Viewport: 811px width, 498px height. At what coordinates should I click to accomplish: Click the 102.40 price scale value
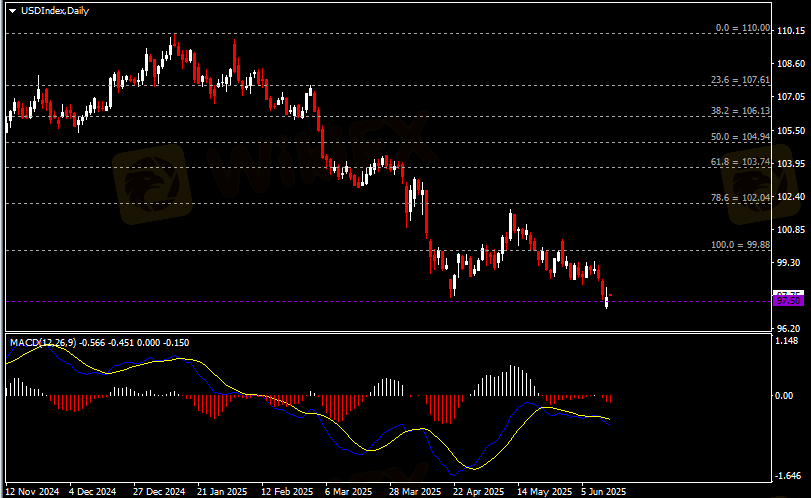[x=791, y=197]
